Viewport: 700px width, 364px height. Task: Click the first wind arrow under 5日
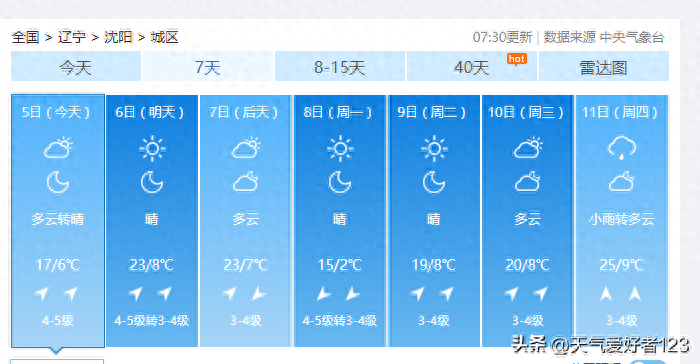coord(42,293)
